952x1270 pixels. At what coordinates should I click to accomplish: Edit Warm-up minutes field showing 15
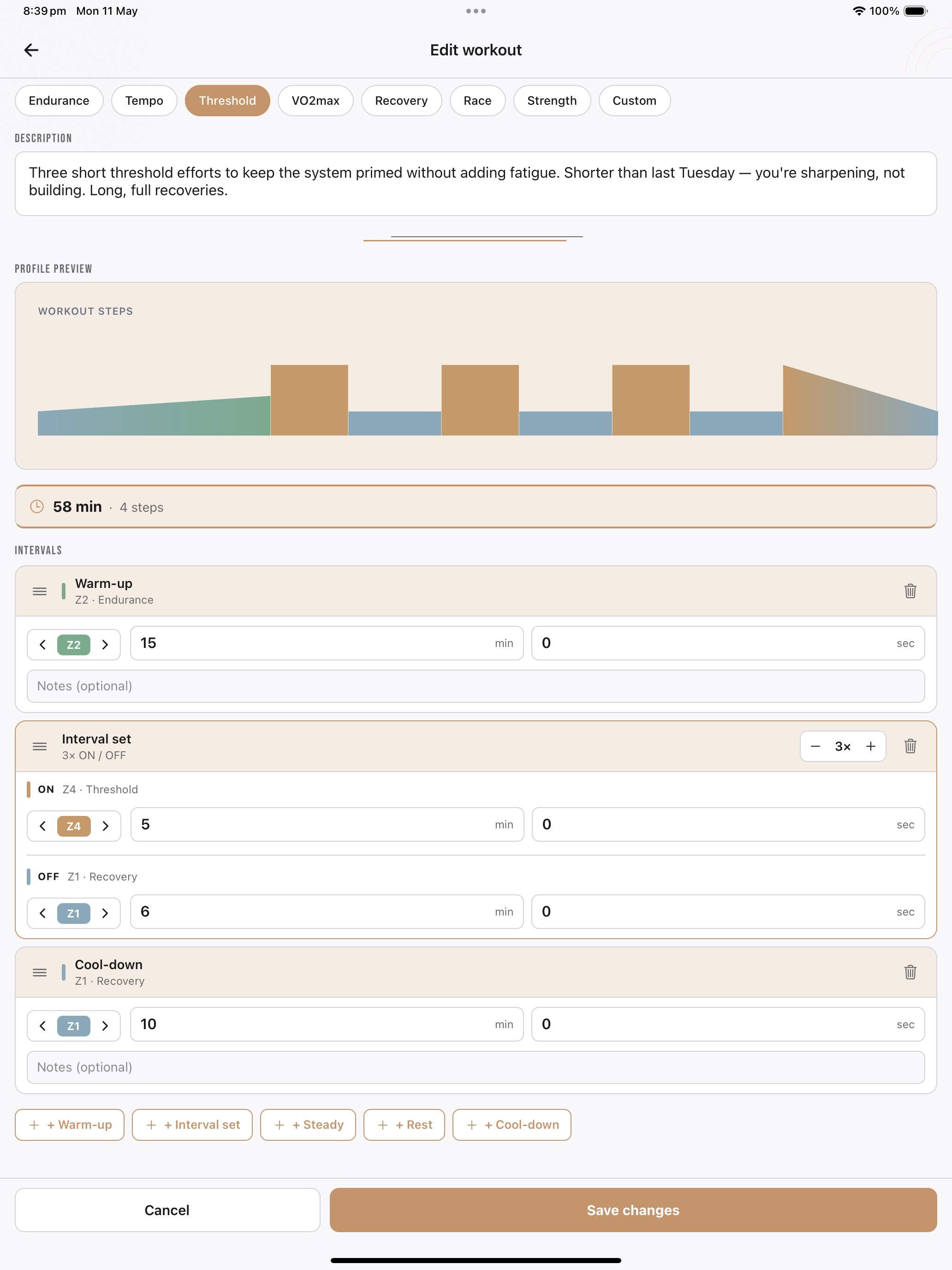[x=327, y=643]
